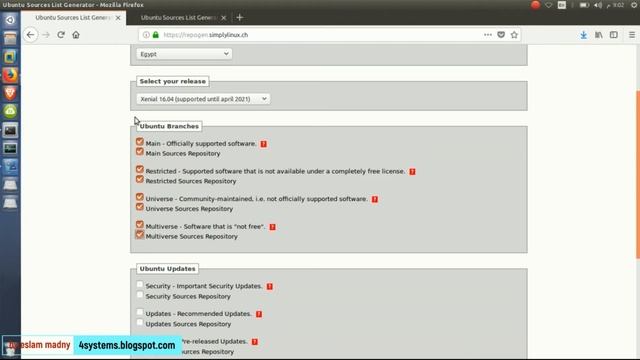640x360 pixels.
Task: Uncheck Main - Officially supported software
Action: pyautogui.click(x=140, y=142)
